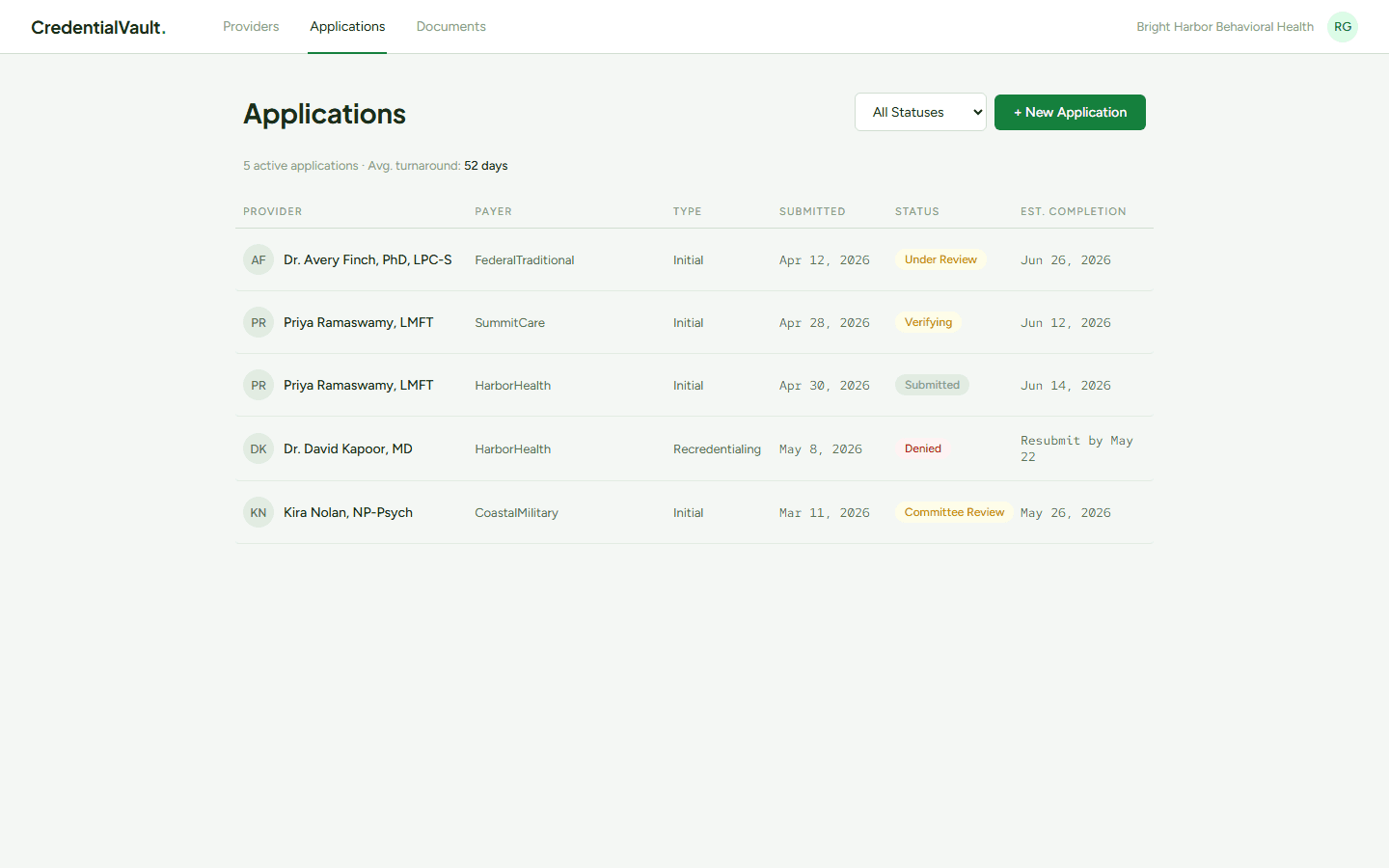Click the PAYER column header
This screenshot has height=868, width=1389.
[493, 211]
